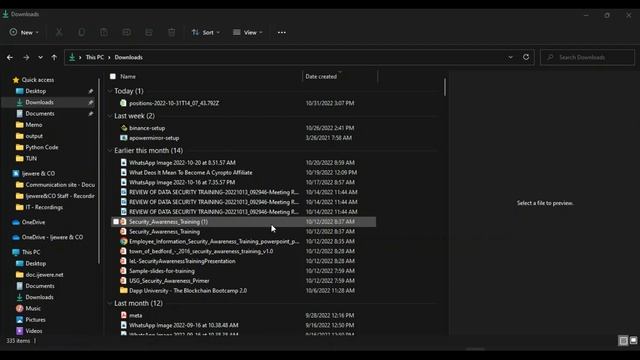Click the Cut scissors icon in toolbar
Screen dimensions: 640x360
tap(59, 33)
